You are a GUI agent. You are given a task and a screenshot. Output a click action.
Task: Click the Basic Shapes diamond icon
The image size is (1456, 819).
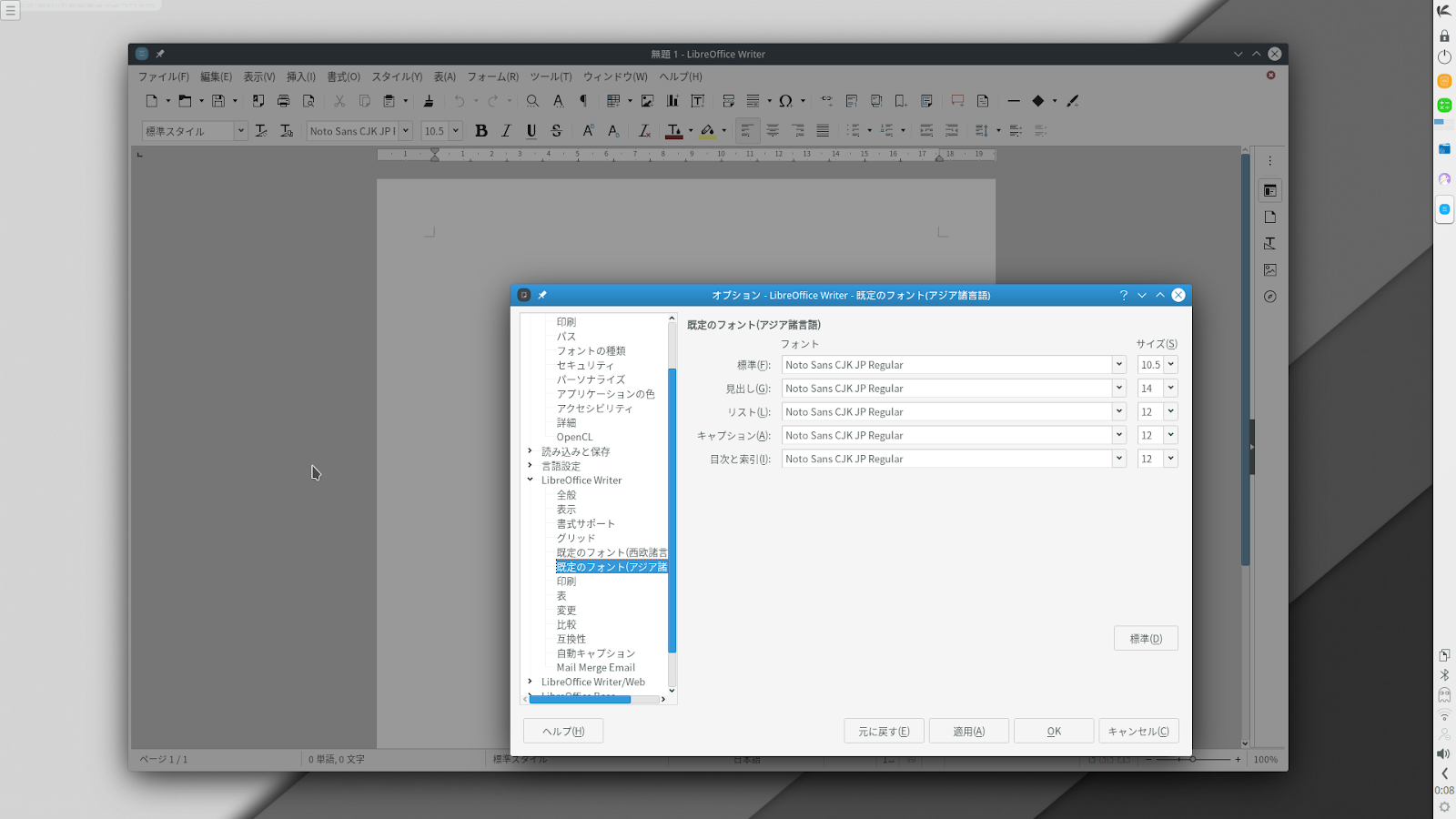1038,101
